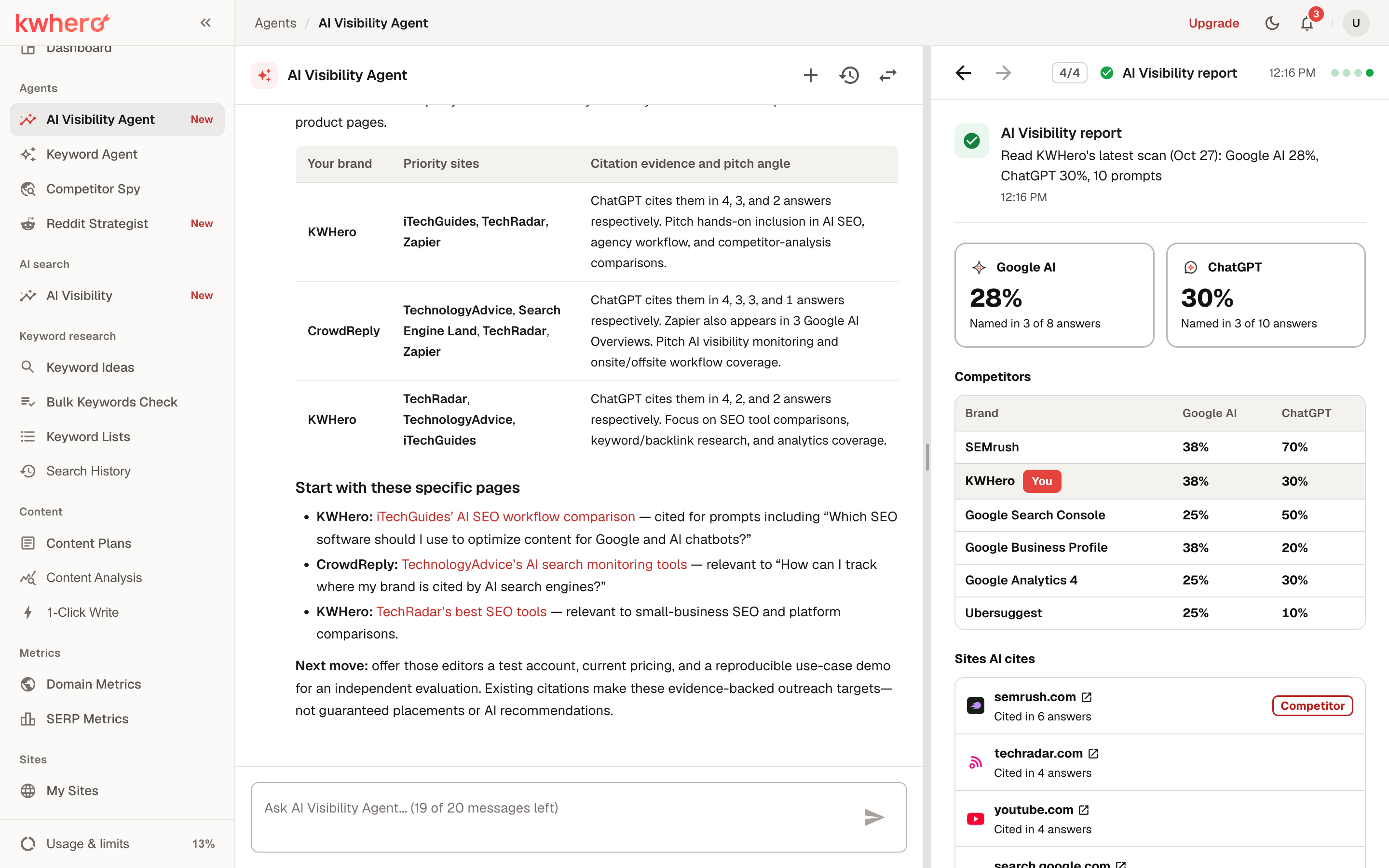The width and height of the screenshot is (1389, 868).
Task: Open SERP Metrics page
Action: coord(117,719)
